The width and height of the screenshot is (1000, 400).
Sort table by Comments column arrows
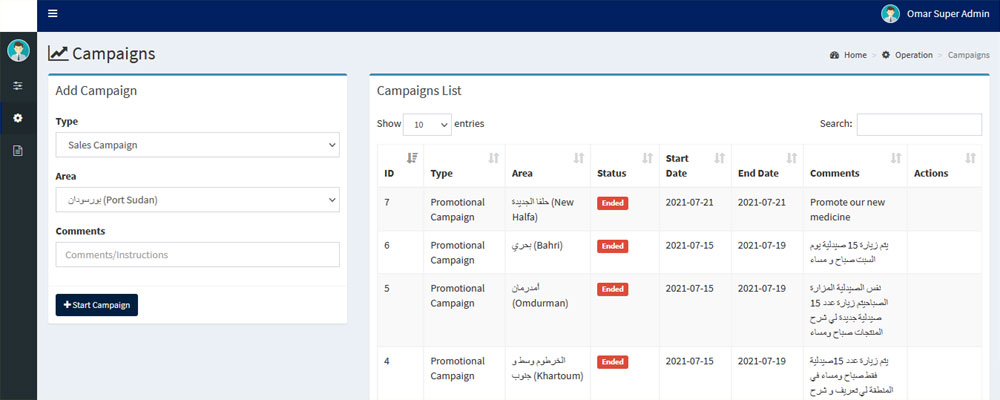[895, 158]
